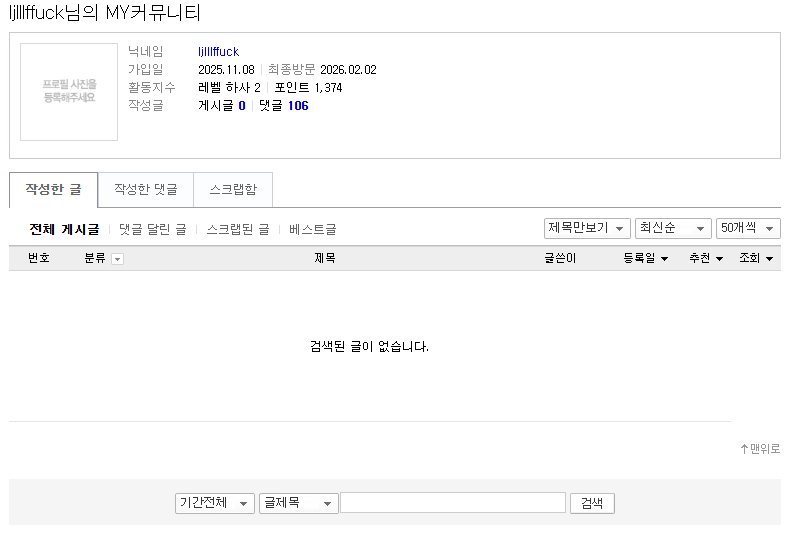
Task: Click the 글쓴이 column header
Action: [560, 258]
